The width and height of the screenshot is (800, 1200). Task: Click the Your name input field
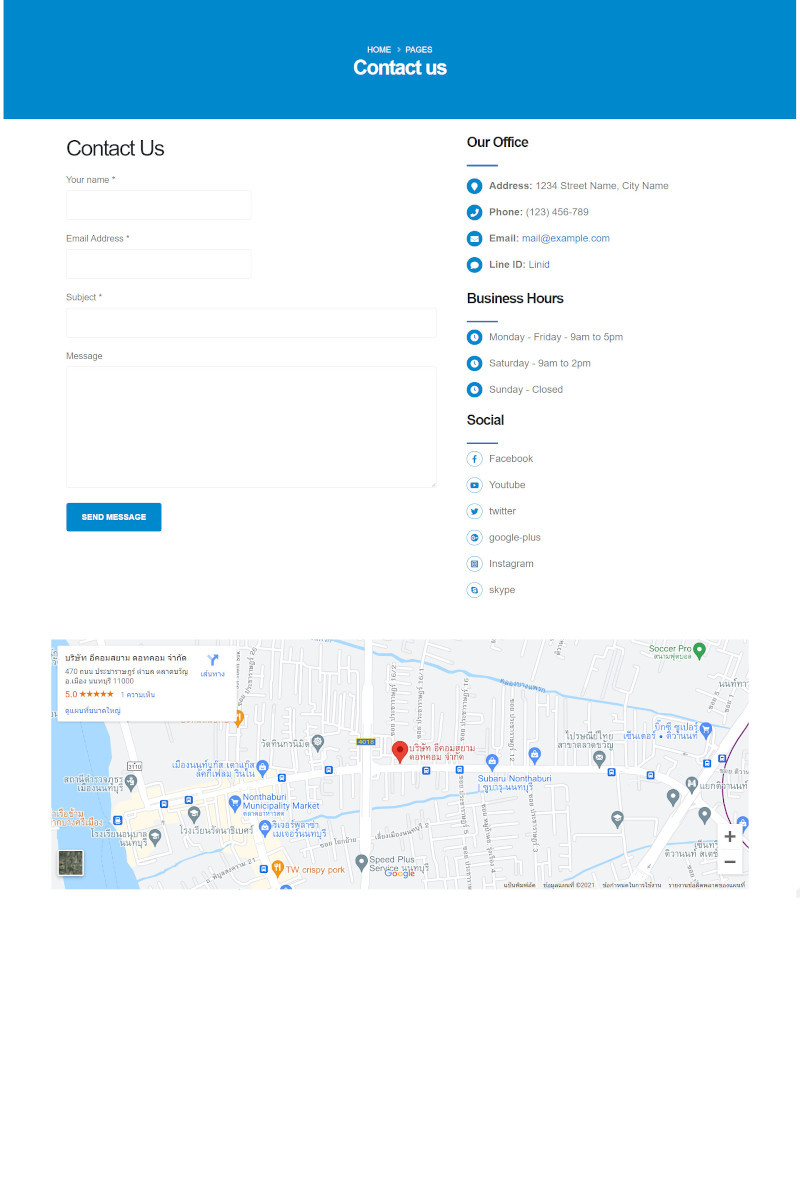point(158,205)
